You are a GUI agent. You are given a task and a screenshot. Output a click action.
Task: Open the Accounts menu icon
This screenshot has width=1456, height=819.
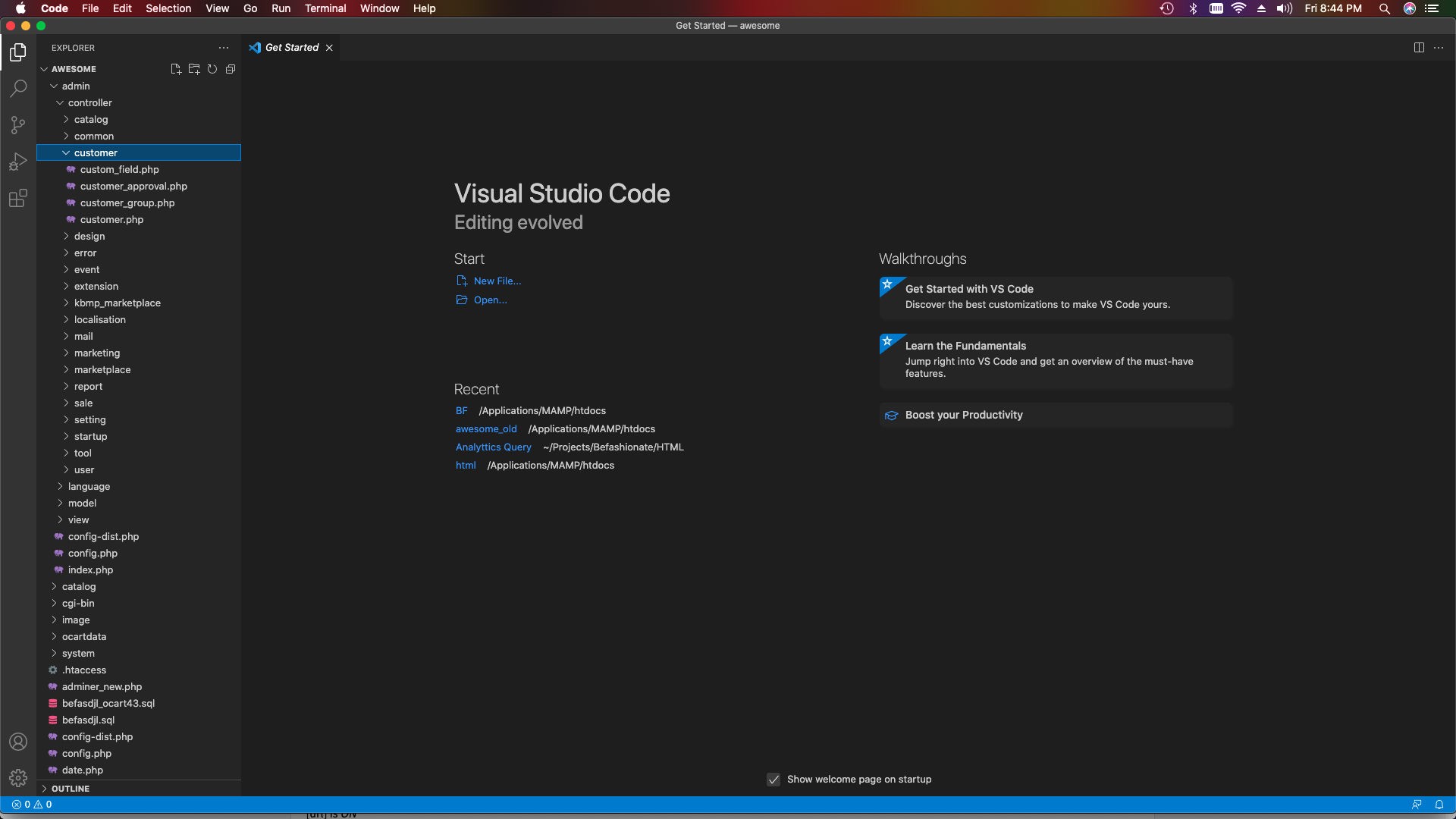pos(18,742)
